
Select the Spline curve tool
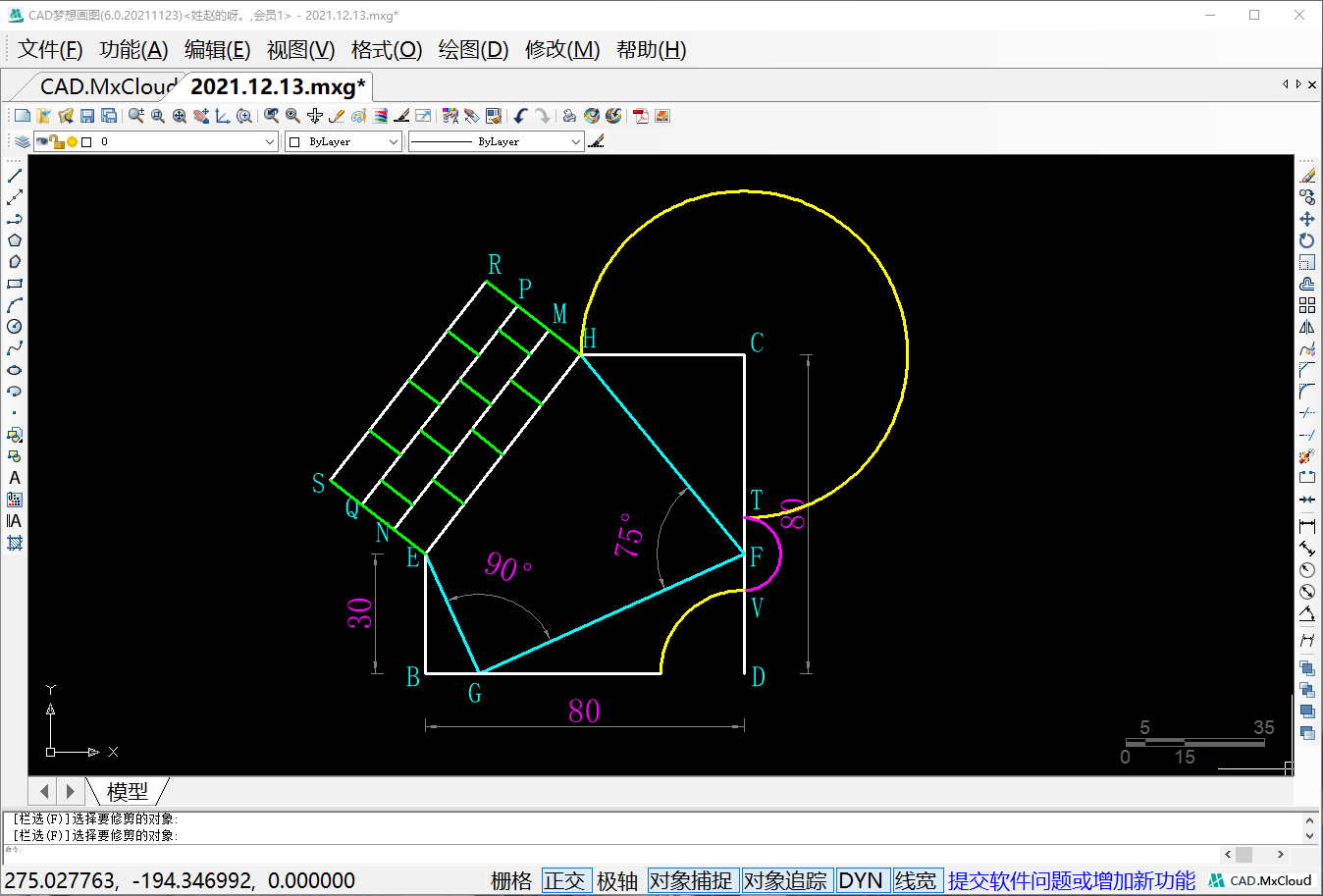click(15, 348)
